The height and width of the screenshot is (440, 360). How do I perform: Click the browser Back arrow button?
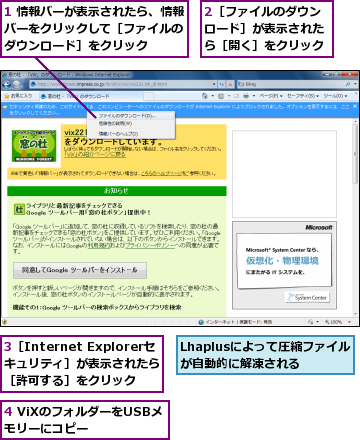point(7,85)
